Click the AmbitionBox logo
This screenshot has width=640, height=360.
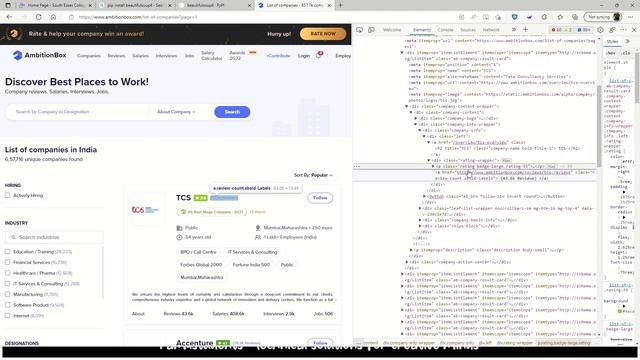coord(39,55)
